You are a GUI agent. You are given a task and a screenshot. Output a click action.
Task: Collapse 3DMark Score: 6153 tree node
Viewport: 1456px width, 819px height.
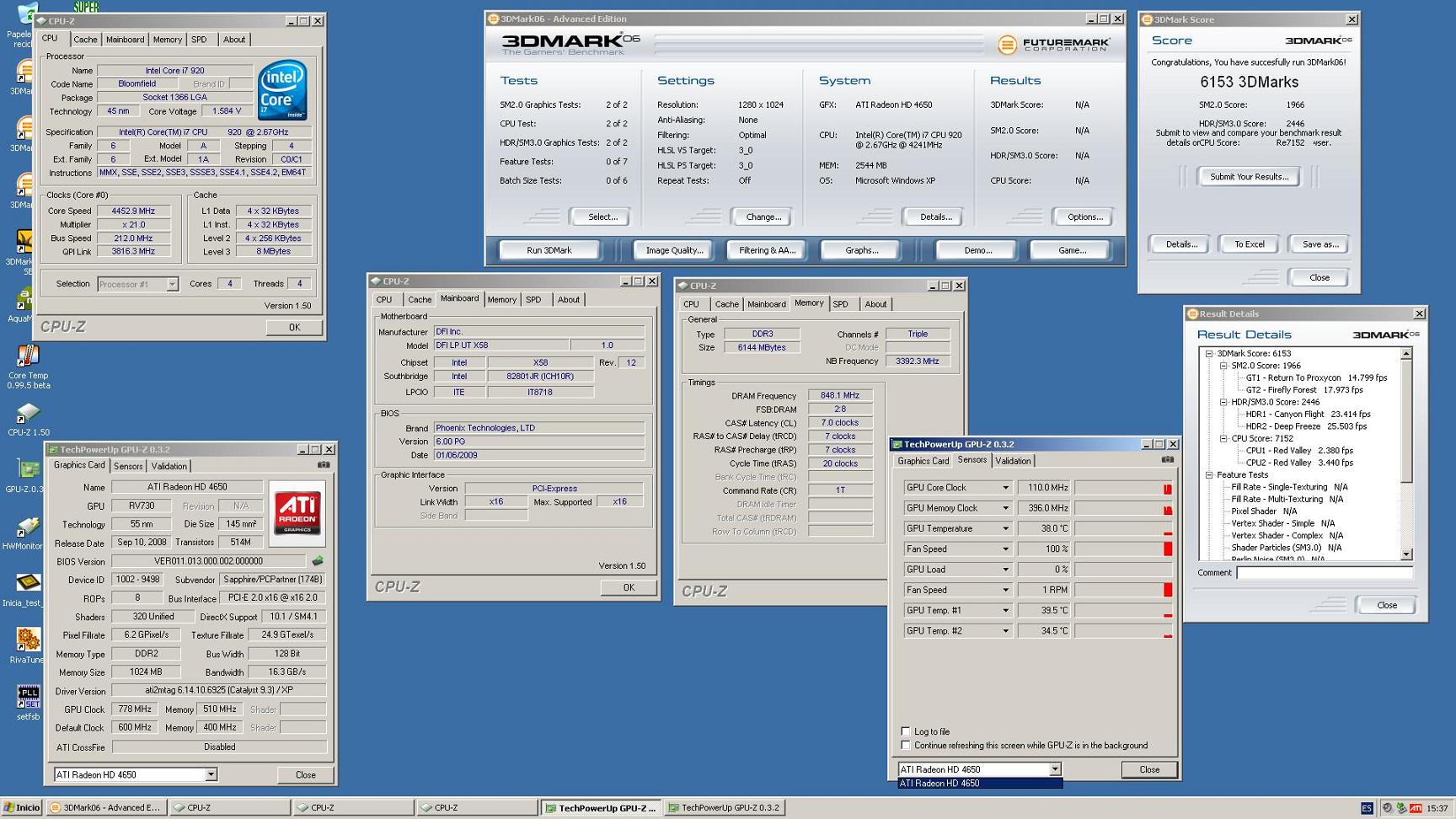(x=1209, y=354)
